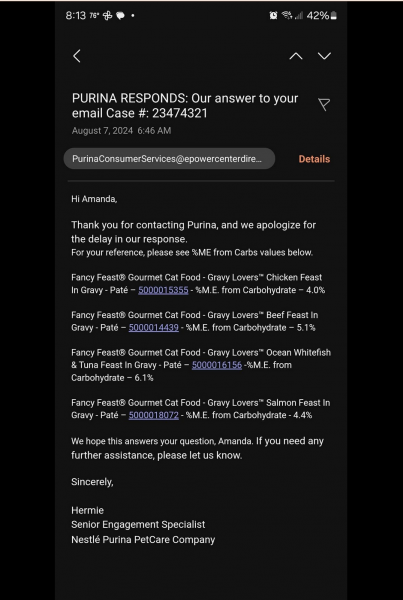Expand sender Details
This screenshot has width=403, height=600.
coord(314,159)
